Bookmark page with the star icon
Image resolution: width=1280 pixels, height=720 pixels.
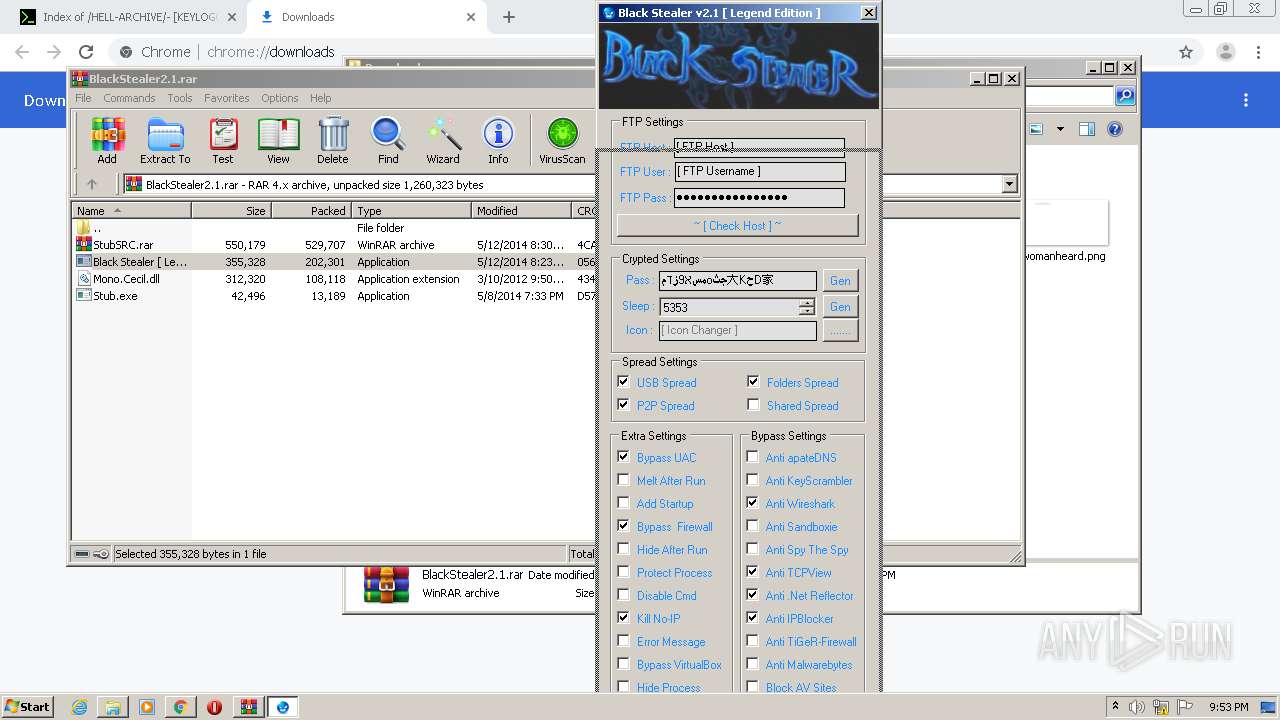pos(1186,52)
